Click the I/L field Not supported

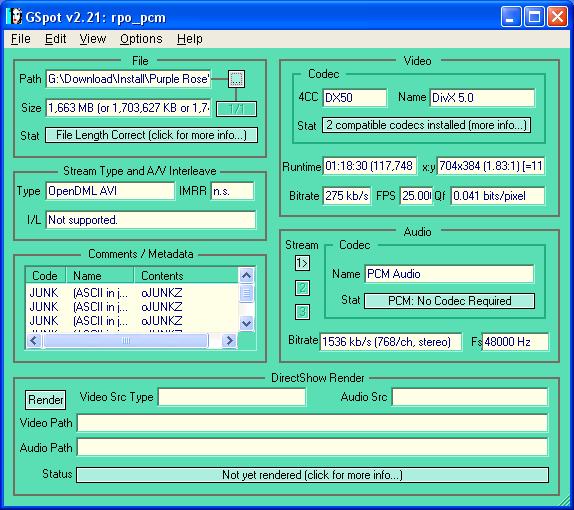coord(150,220)
